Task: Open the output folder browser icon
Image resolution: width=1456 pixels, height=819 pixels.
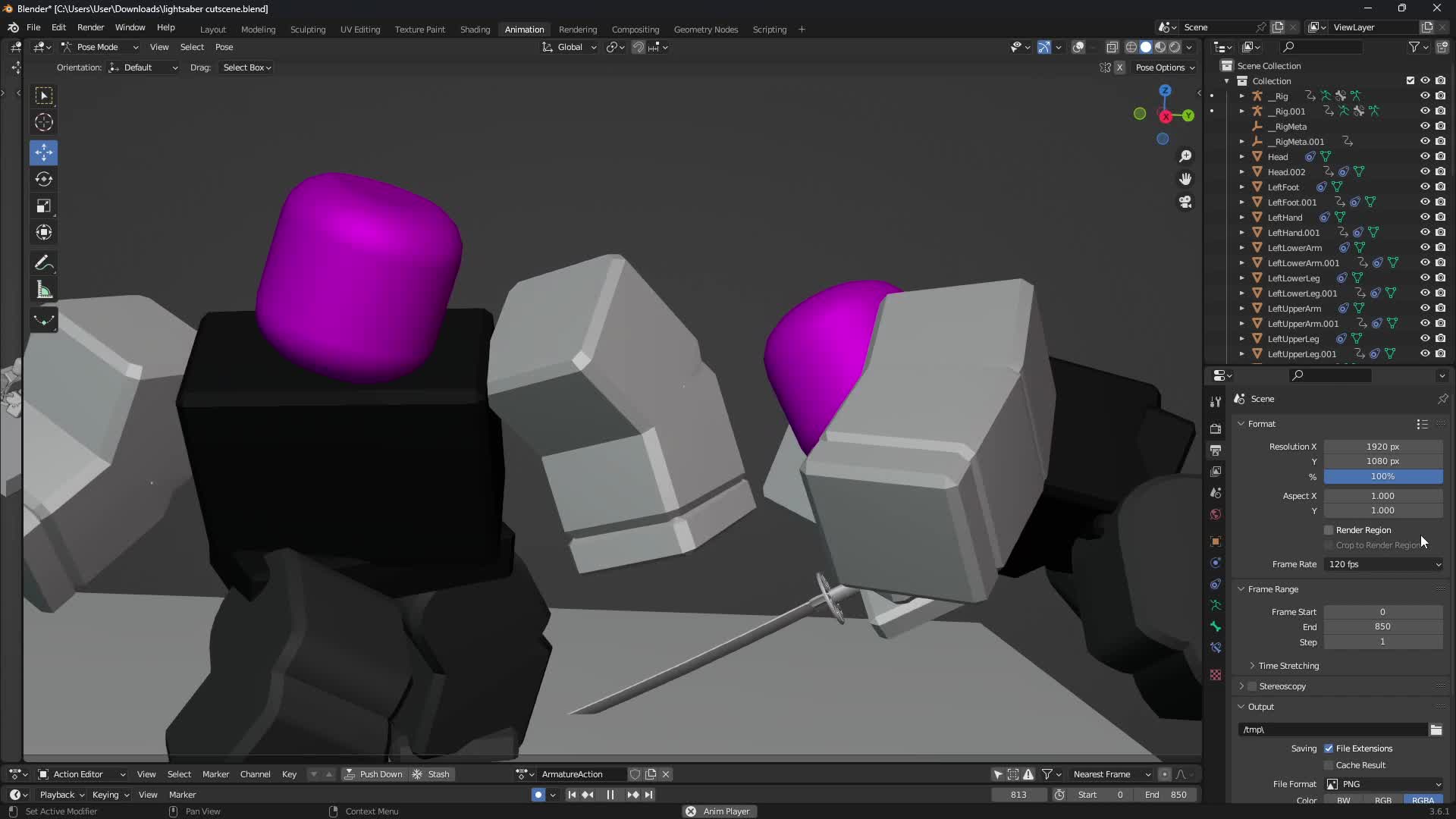Action: point(1436,730)
